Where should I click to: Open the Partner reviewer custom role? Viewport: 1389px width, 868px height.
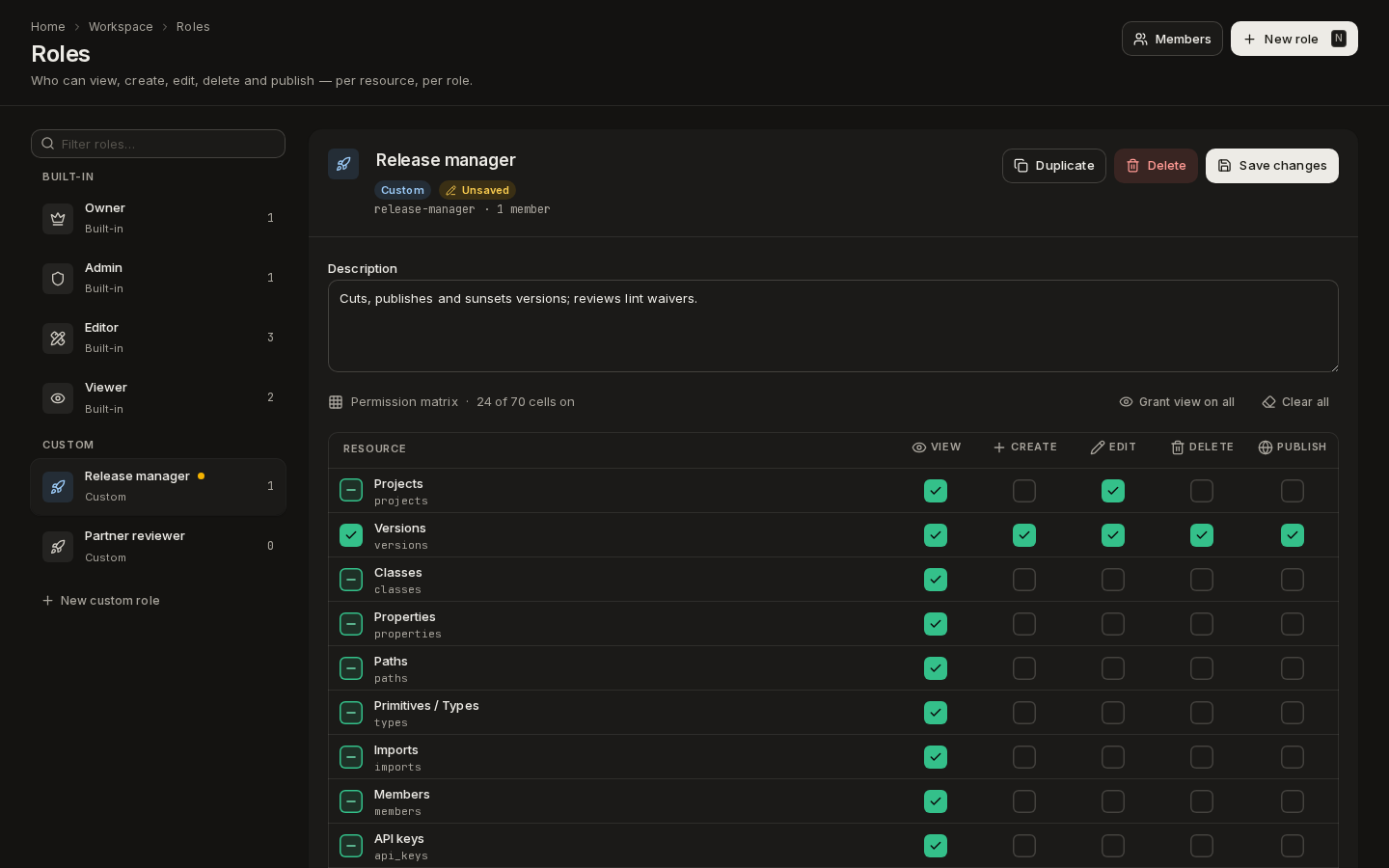(x=158, y=547)
